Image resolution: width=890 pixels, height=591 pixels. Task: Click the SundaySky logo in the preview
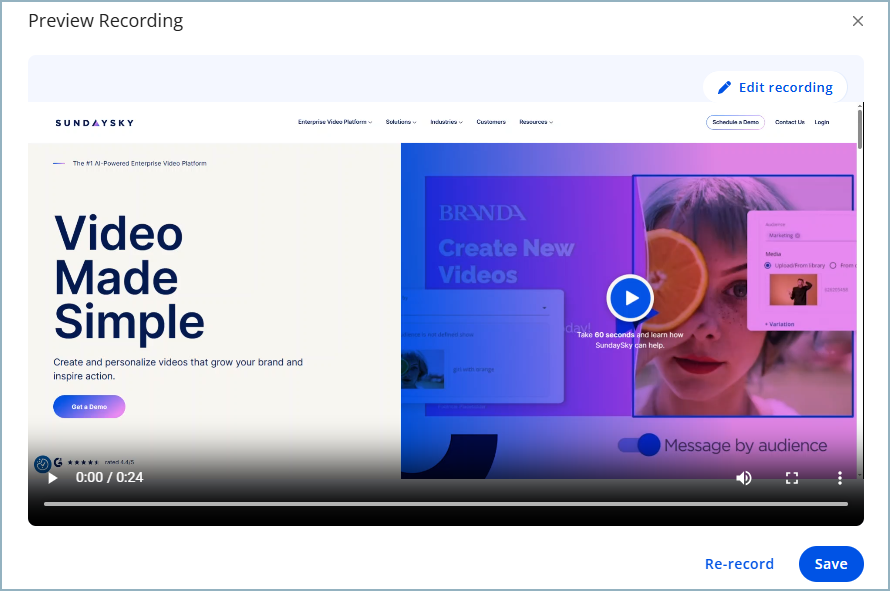click(x=94, y=123)
